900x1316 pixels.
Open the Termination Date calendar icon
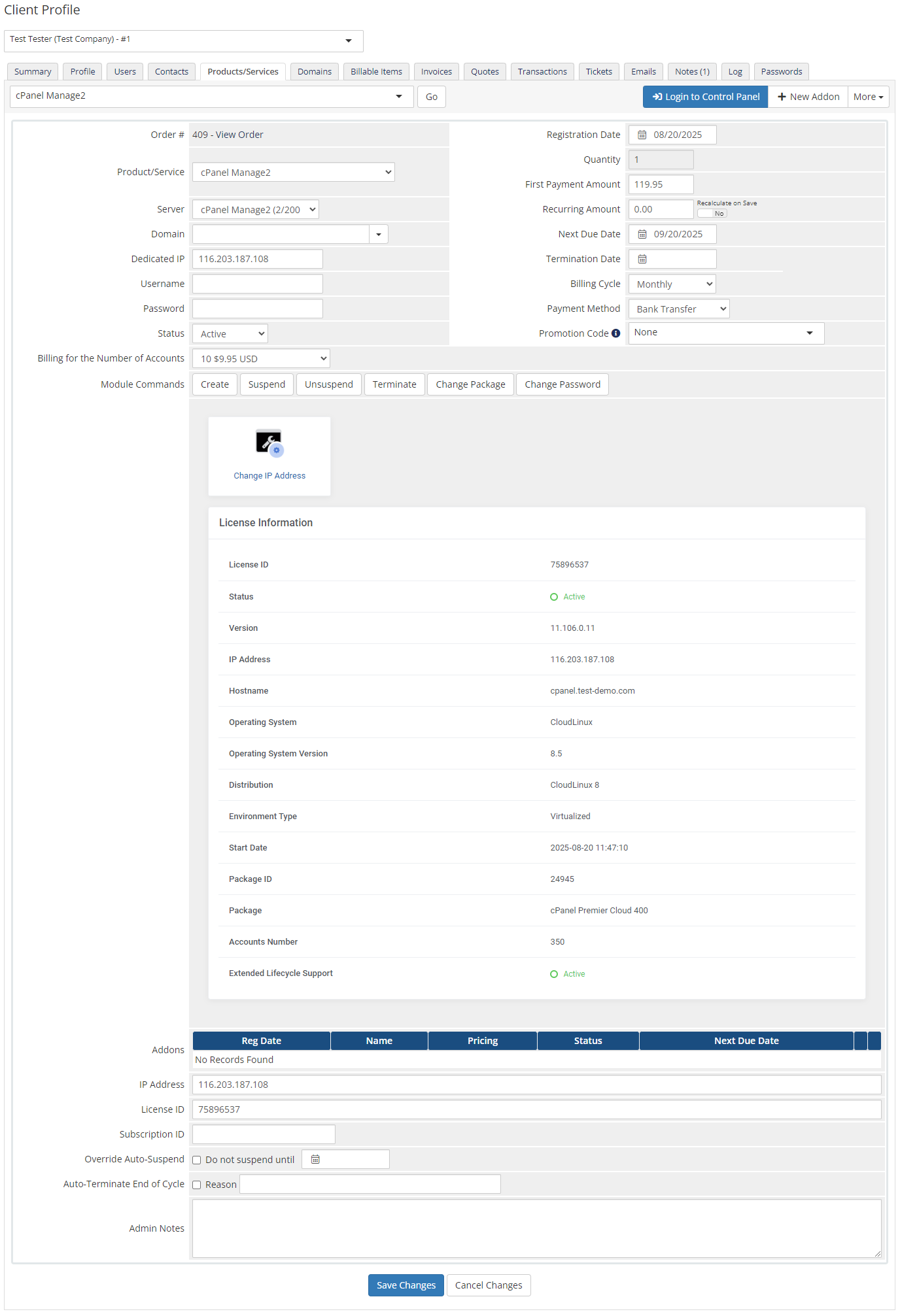pyautogui.click(x=642, y=259)
